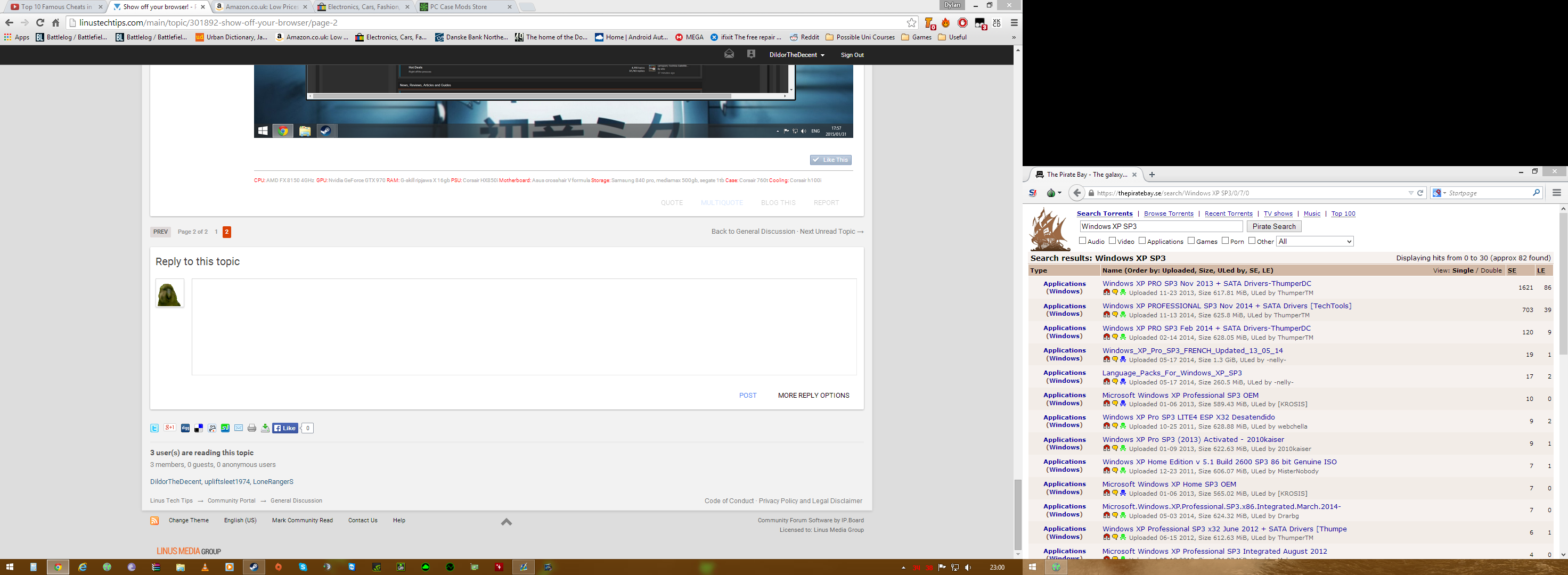Open forum messenger inbox icon
This screenshot has height=575, width=1568.
click(729, 54)
